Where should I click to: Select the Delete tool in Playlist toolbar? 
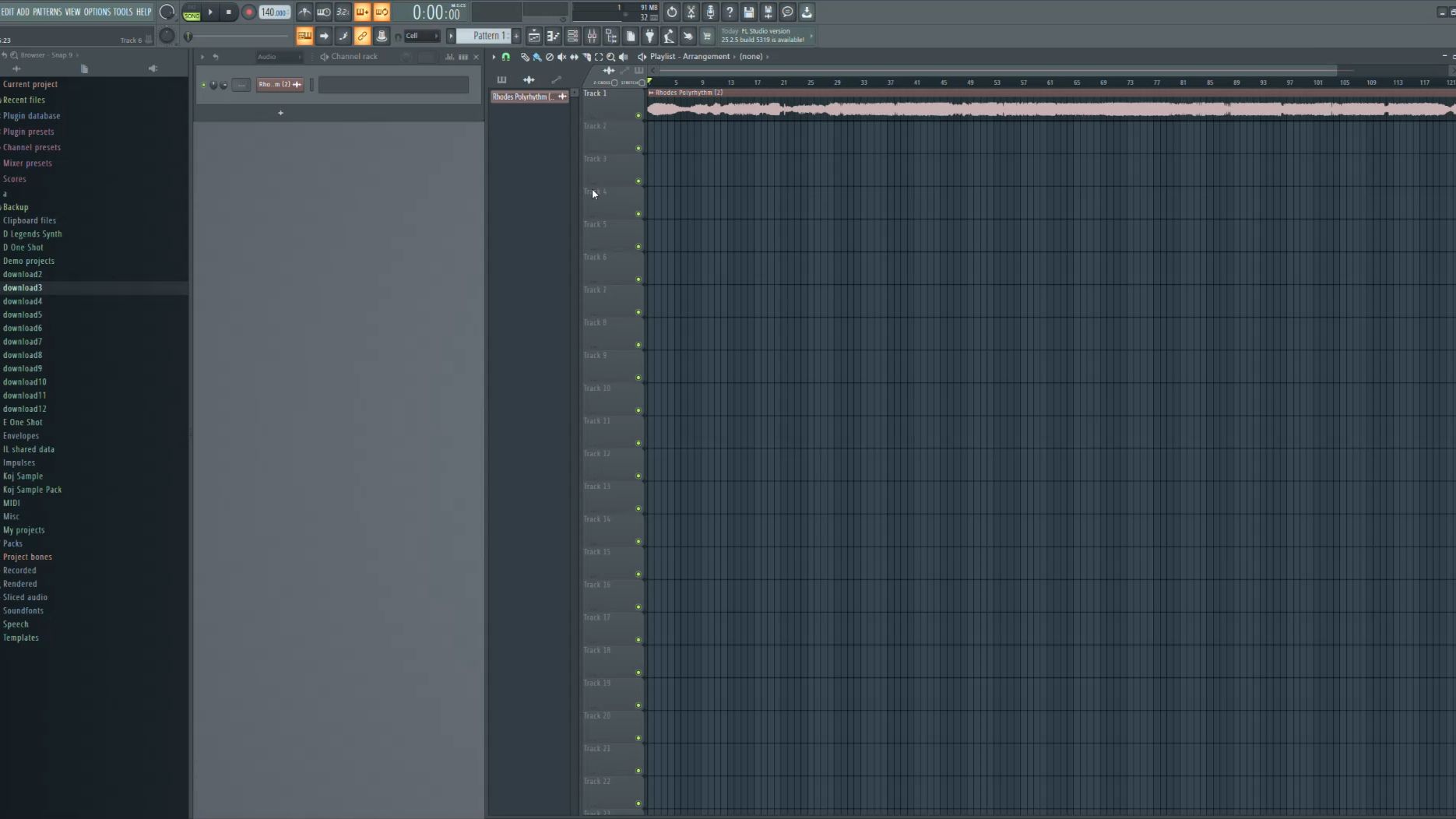click(x=550, y=57)
